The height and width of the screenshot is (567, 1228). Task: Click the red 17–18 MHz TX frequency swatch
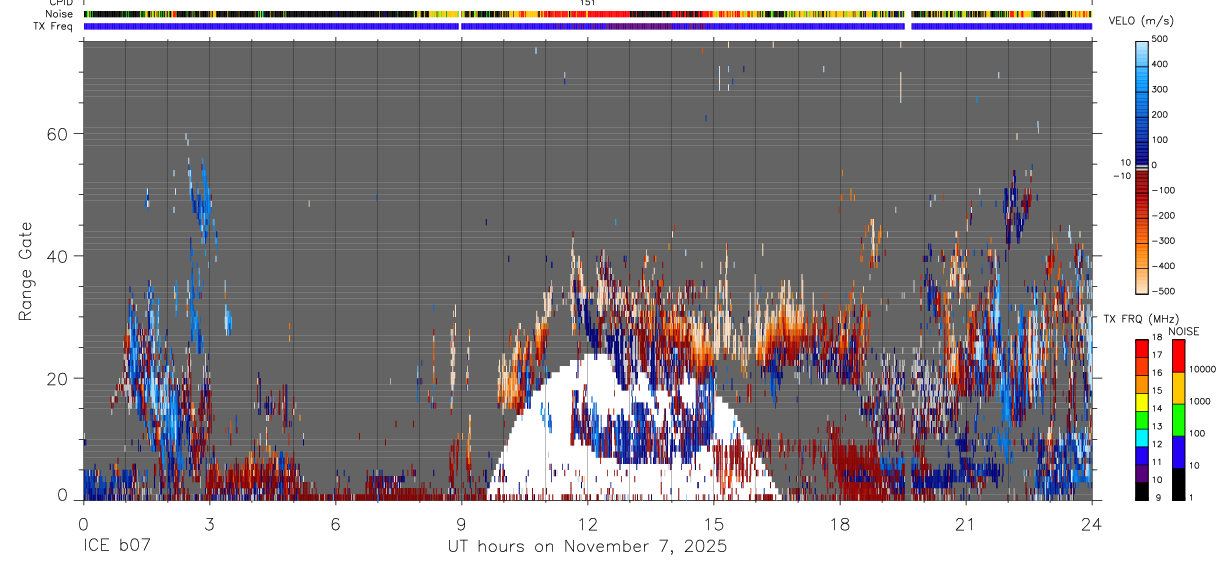(1142, 349)
